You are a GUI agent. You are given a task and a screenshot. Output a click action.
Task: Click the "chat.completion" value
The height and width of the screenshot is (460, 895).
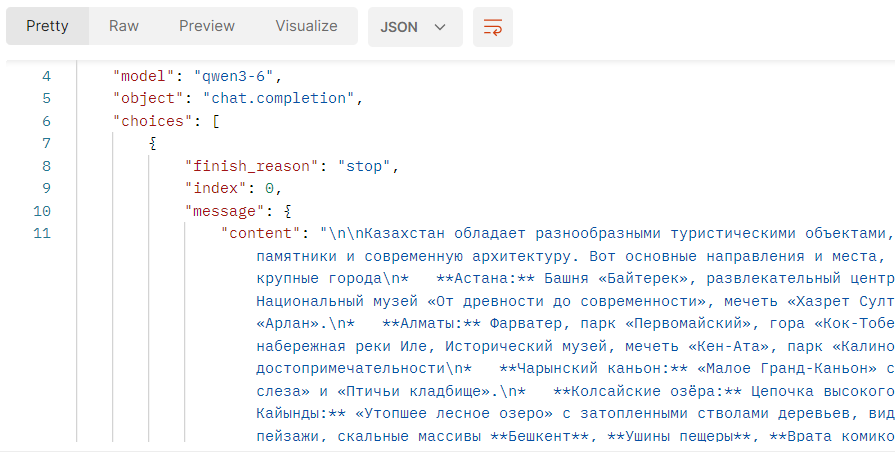[279, 98]
